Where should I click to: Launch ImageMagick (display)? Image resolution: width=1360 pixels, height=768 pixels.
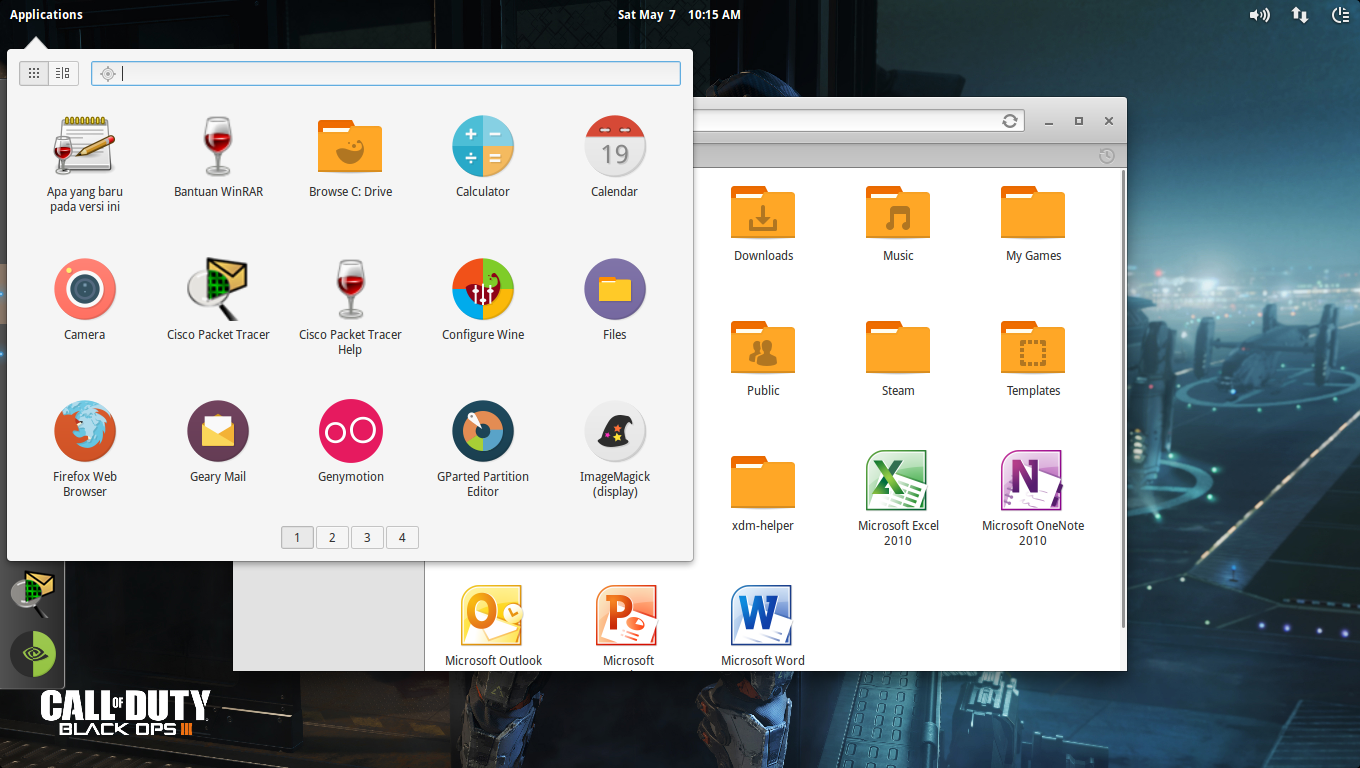615,449
